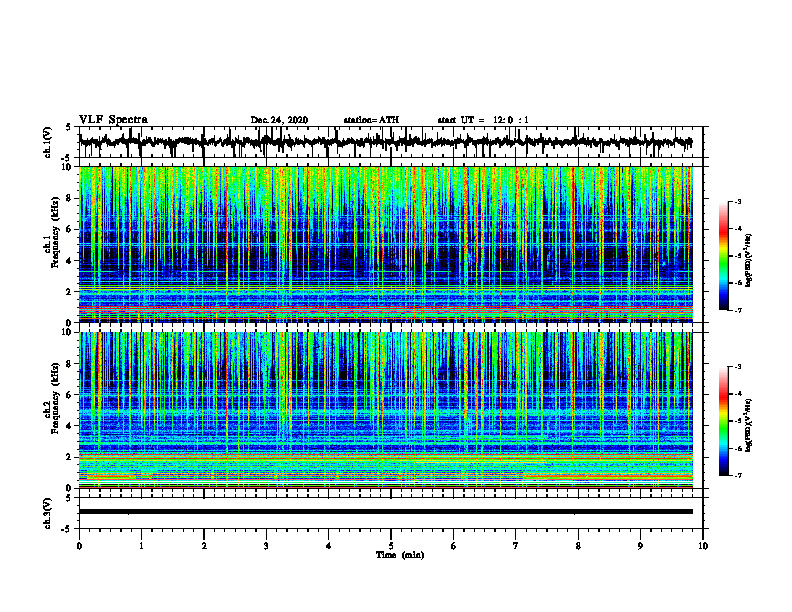Click time axis tick label '7'
Image resolution: width=792 pixels, height=612 pixels.
(516, 546)
